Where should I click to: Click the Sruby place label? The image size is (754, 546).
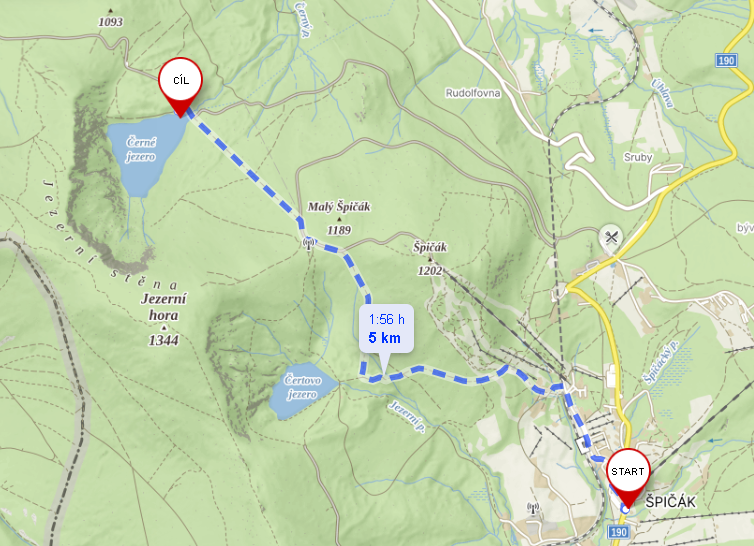(x=638, y=157)
